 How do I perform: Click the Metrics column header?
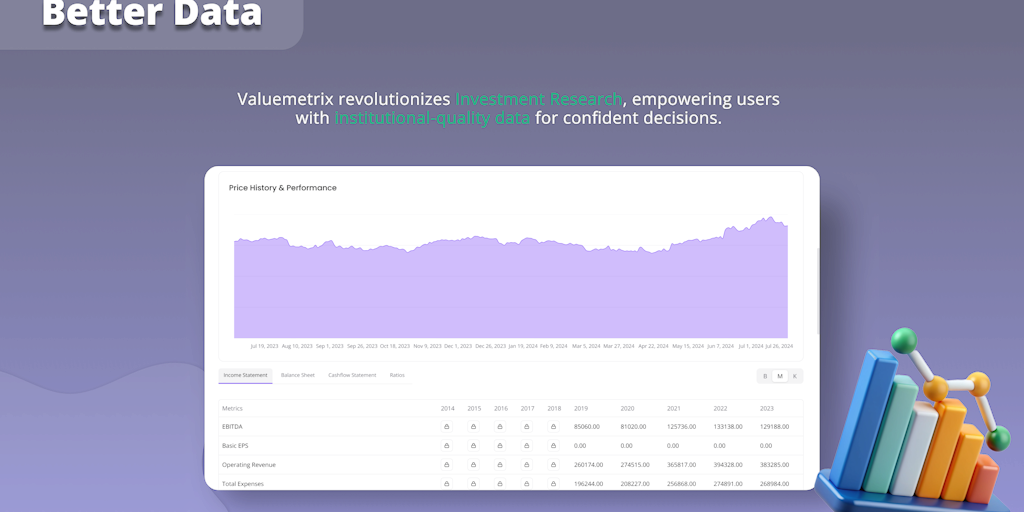[x=232, y=408]
